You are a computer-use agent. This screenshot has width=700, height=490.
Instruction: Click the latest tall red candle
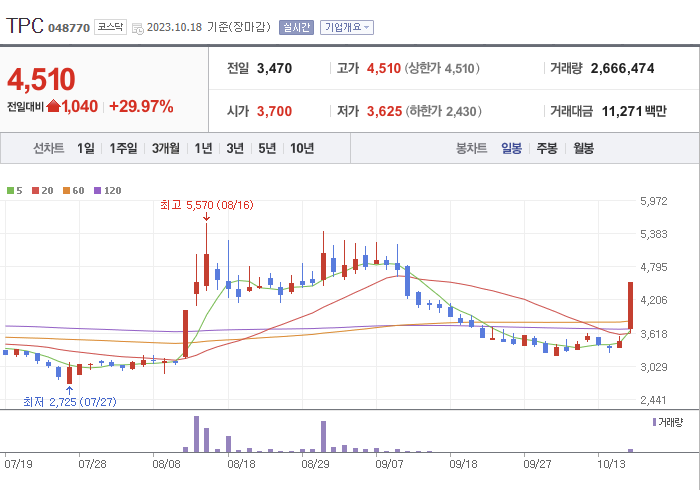pos(630,306)
